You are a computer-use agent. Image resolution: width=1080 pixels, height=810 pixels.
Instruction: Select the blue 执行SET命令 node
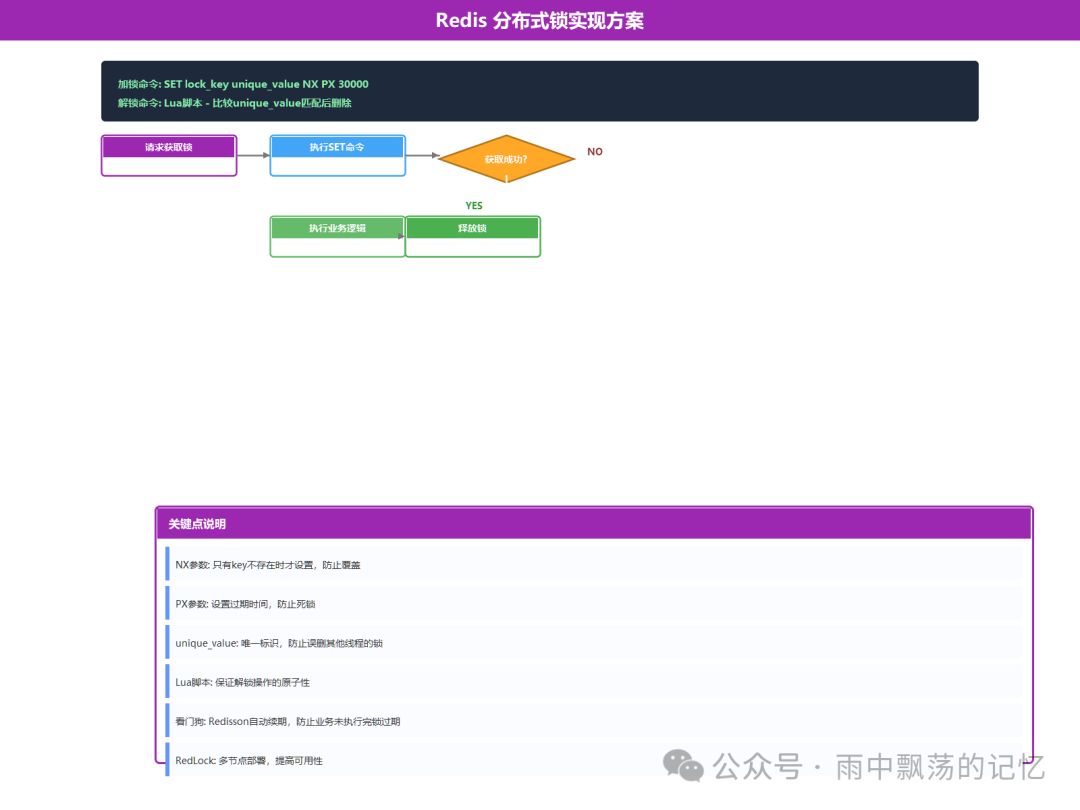click(337, 146)
